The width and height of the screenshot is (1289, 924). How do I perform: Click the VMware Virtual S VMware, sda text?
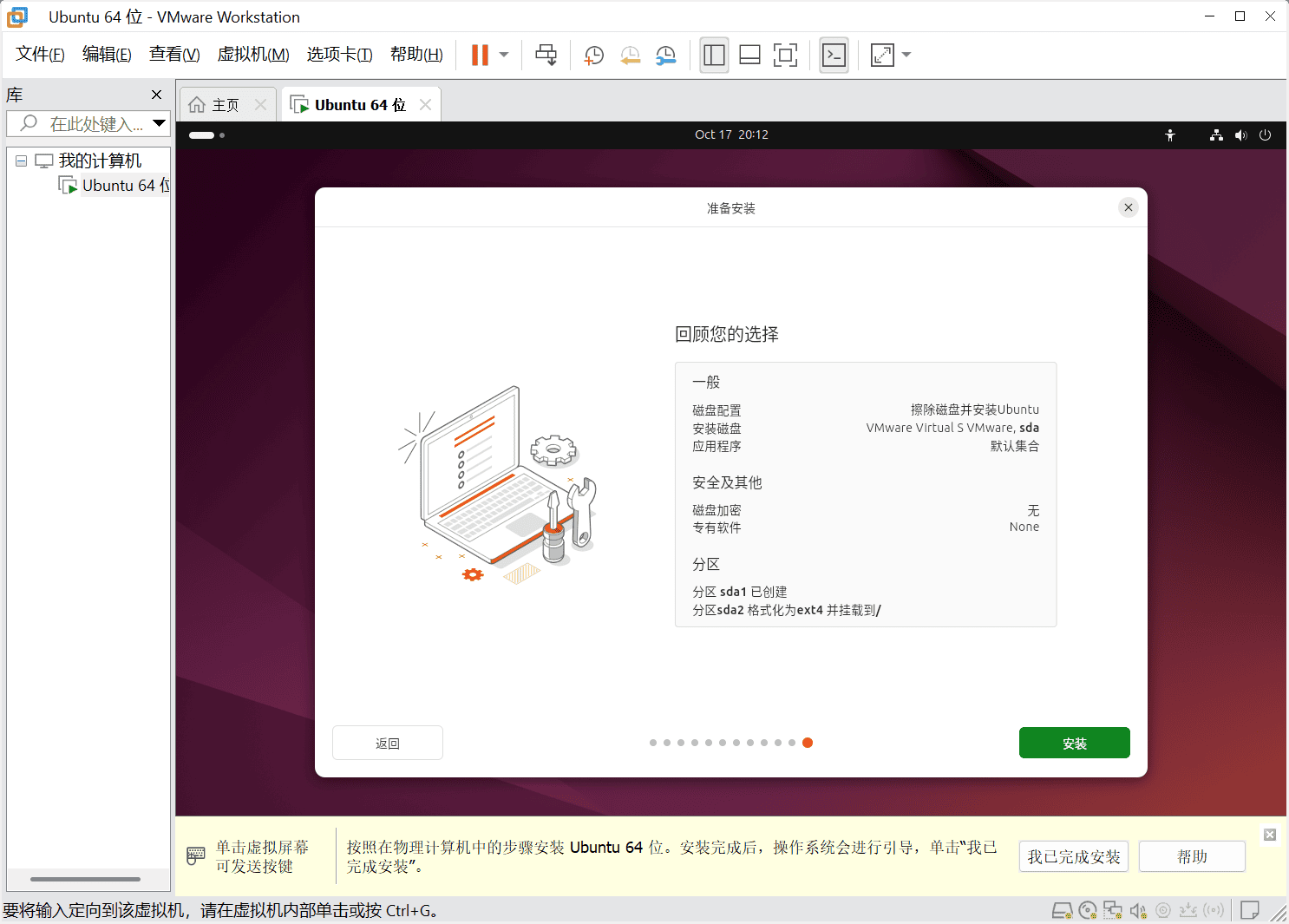click(952, 428)
